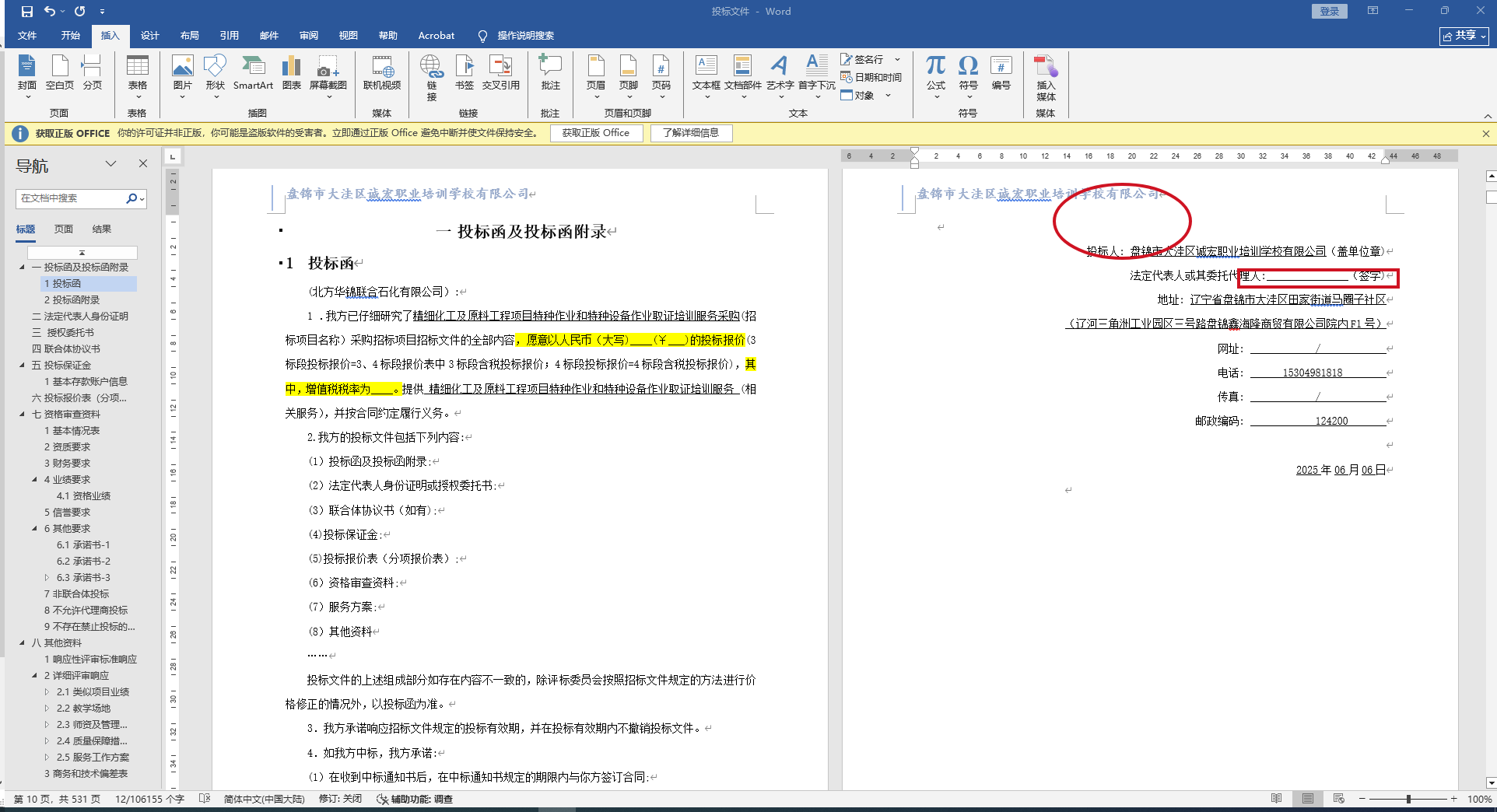Click the 页脚 footer icon
The width and height of the screenshot is (1497, 812).
629,67
